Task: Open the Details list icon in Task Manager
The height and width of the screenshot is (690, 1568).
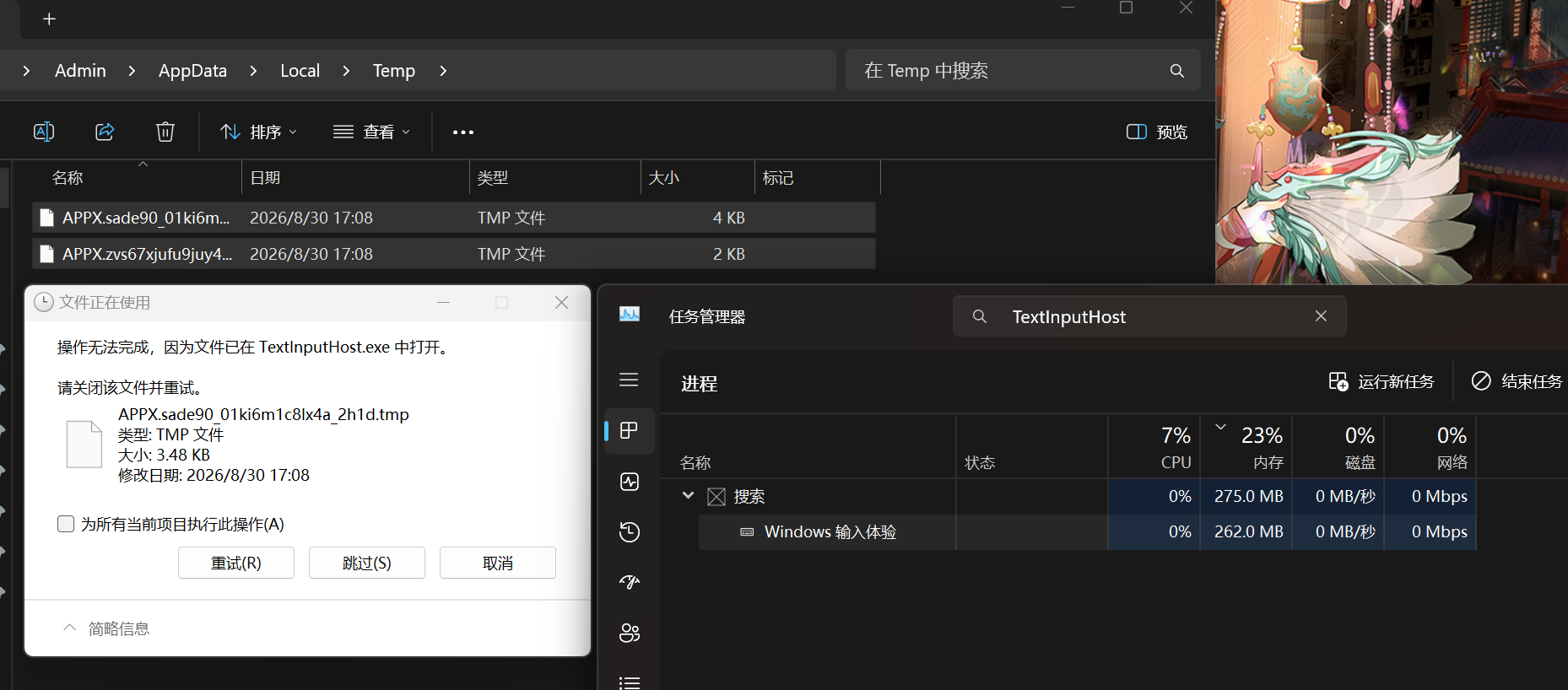Action: click(630, 682)
